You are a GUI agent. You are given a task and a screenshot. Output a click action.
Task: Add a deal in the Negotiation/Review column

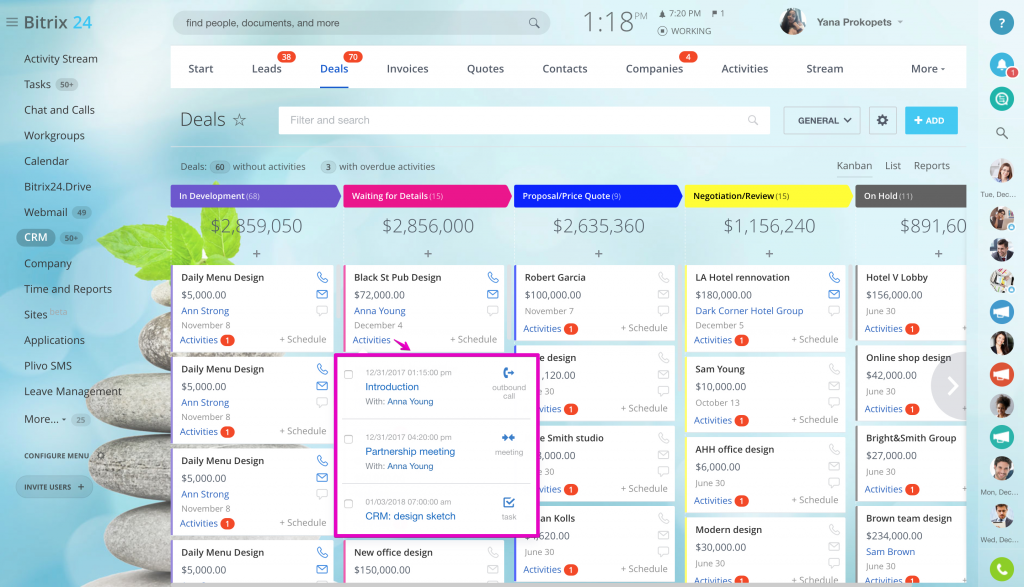[x=769, y=253]
